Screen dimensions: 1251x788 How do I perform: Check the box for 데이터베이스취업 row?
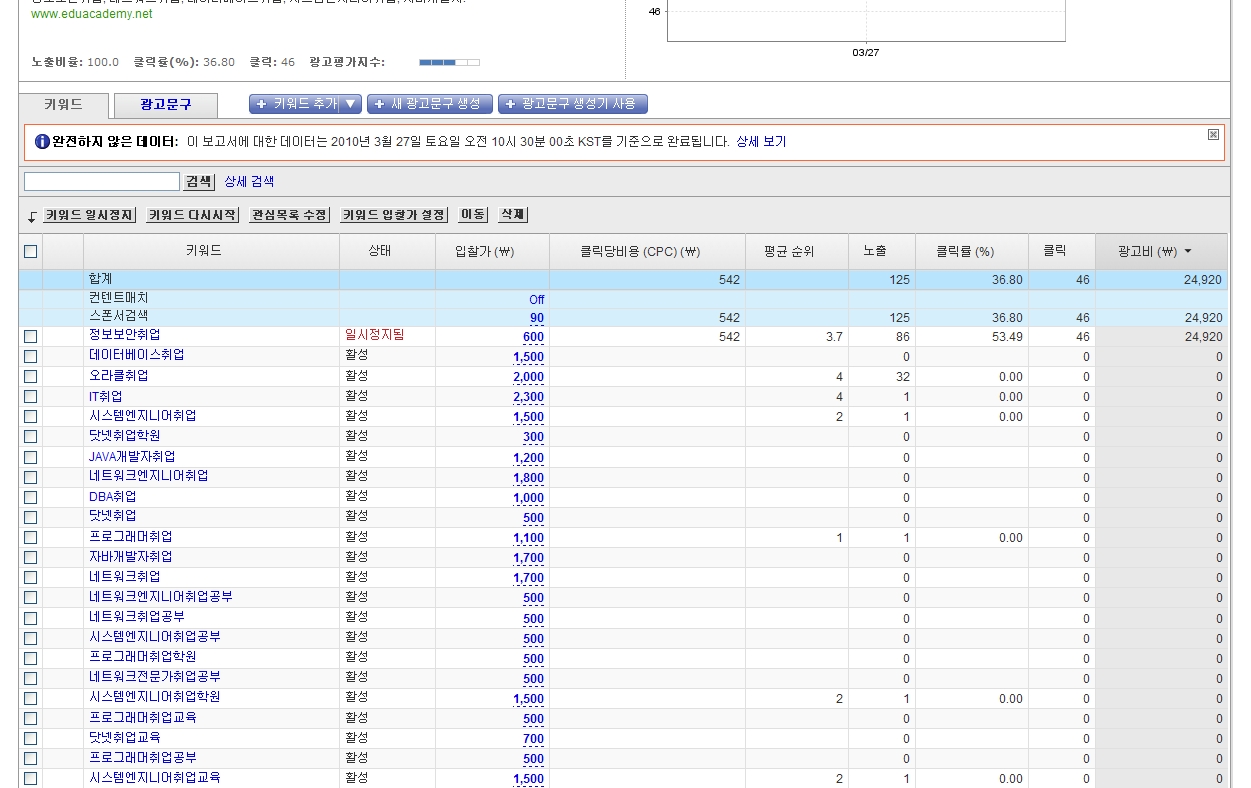(30, 357)
